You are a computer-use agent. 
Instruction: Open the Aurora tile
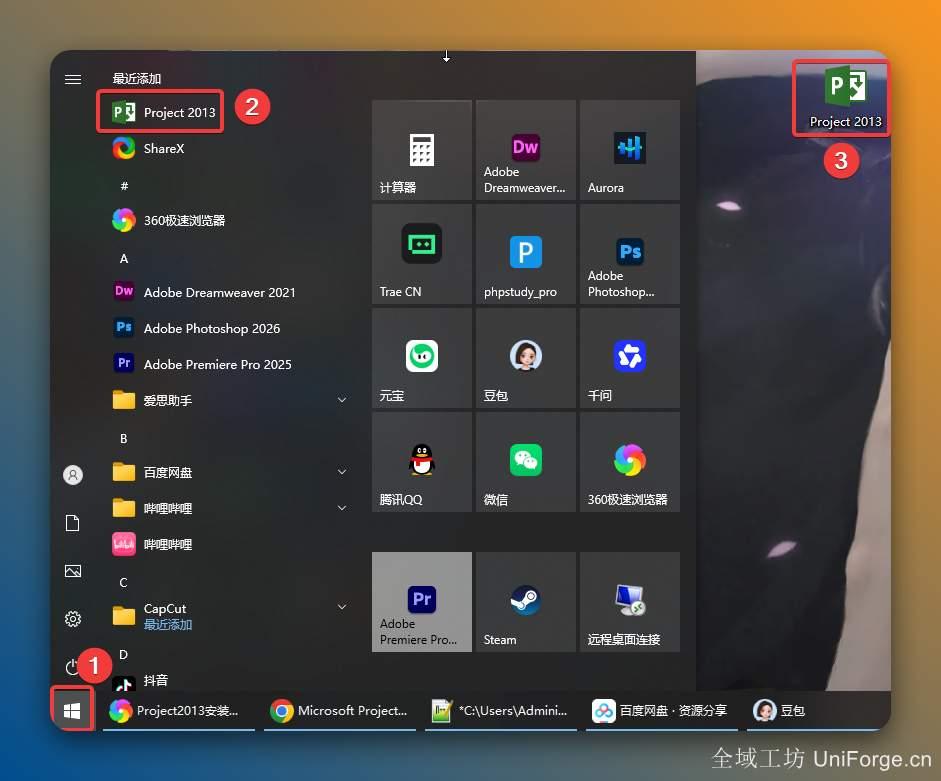tap(630, 150)
